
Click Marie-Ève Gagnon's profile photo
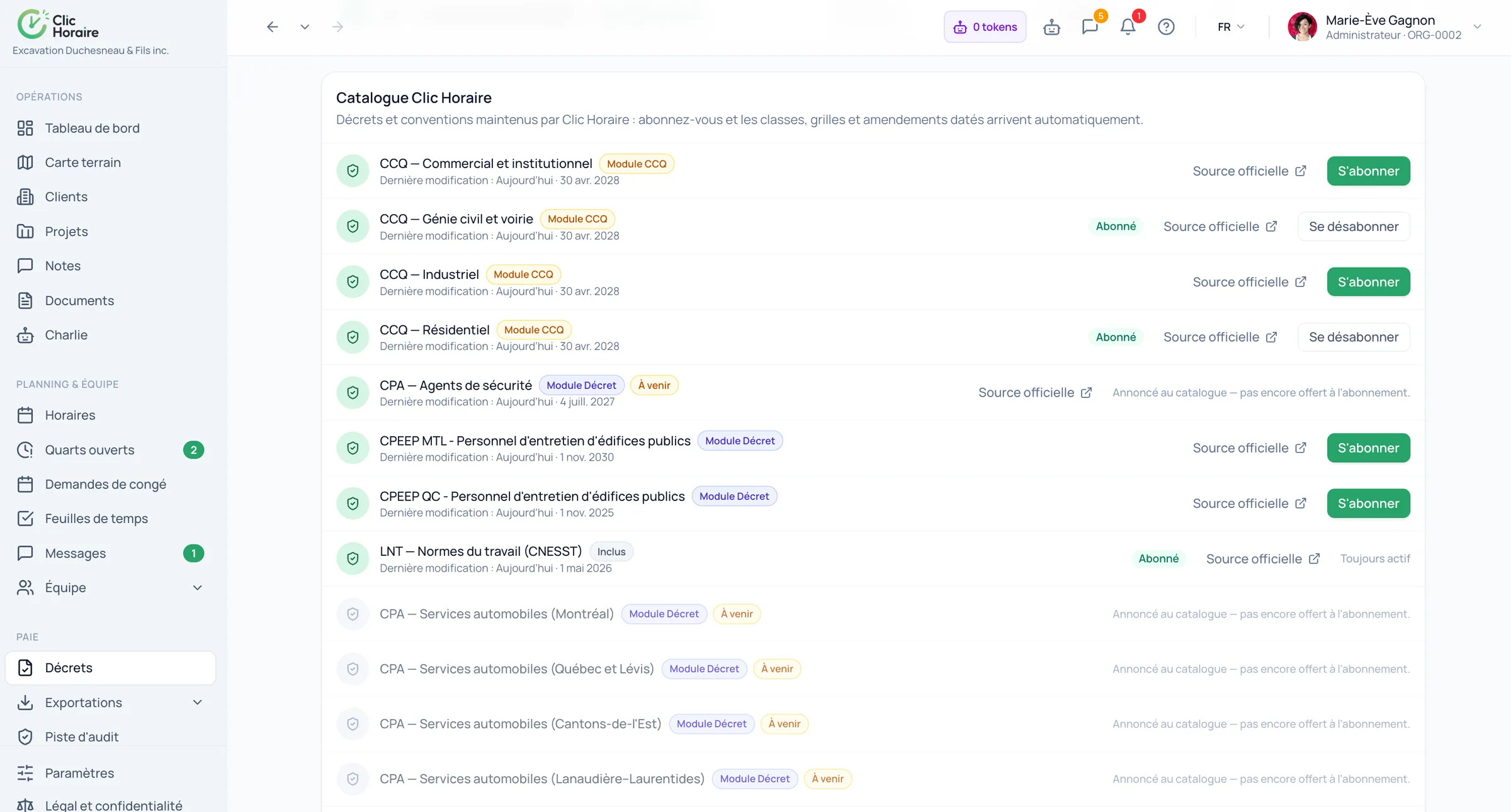click(x=1302, y=26)
